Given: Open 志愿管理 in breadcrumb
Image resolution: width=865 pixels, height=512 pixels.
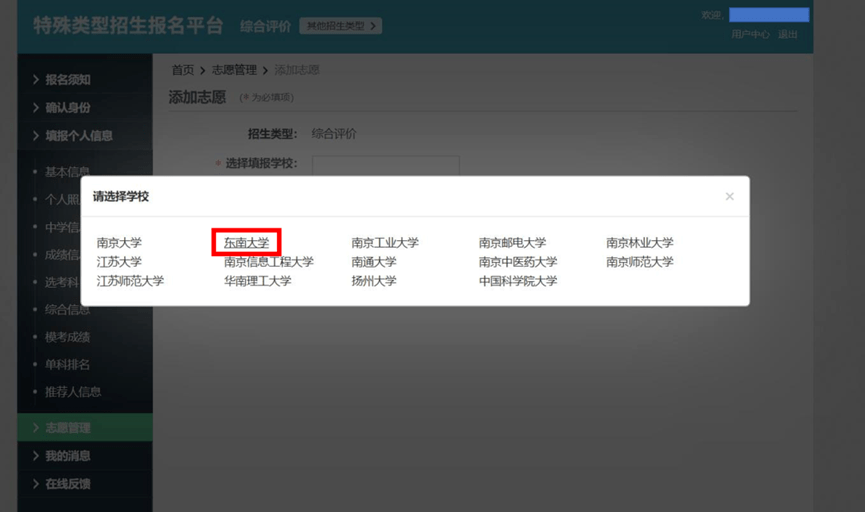Looking at the screenshot, I should (234, 70).
